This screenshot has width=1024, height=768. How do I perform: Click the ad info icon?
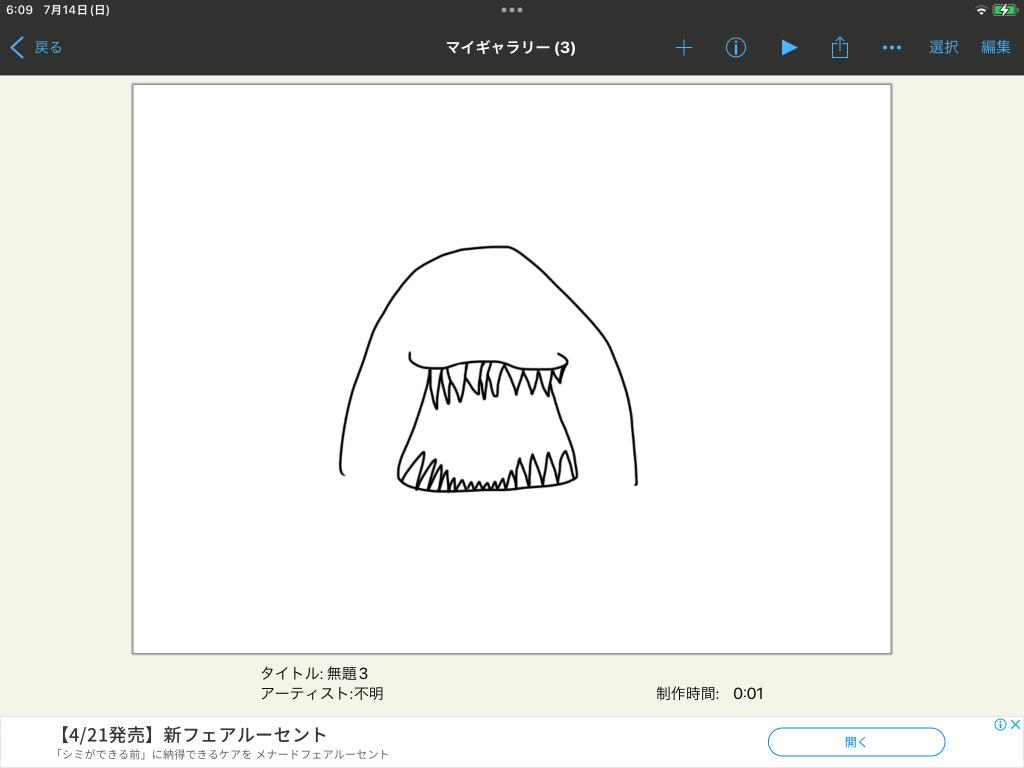[1000, 724]
